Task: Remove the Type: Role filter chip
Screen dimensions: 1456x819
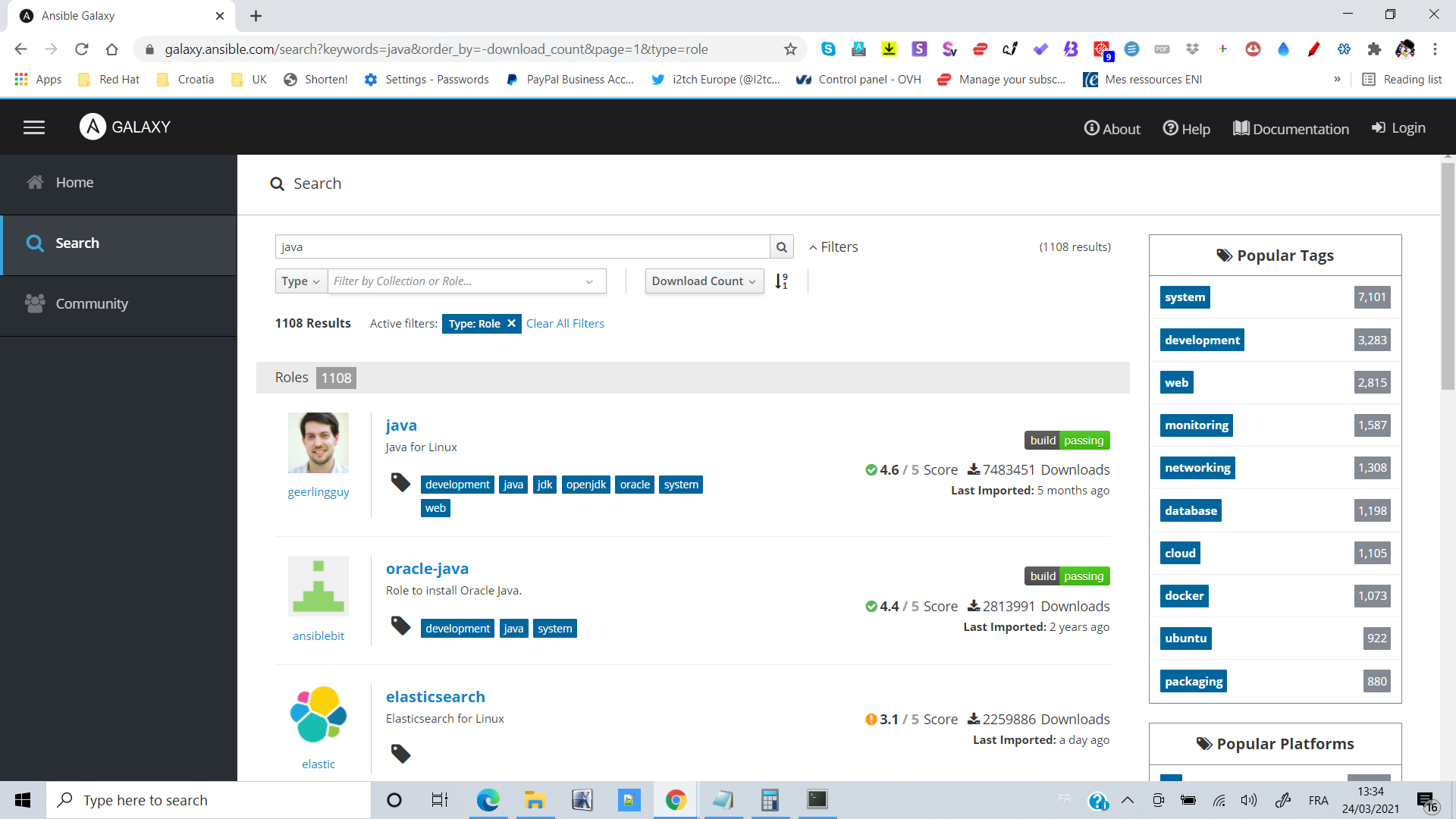Action: pyautogui.click(x=512, y=324)
